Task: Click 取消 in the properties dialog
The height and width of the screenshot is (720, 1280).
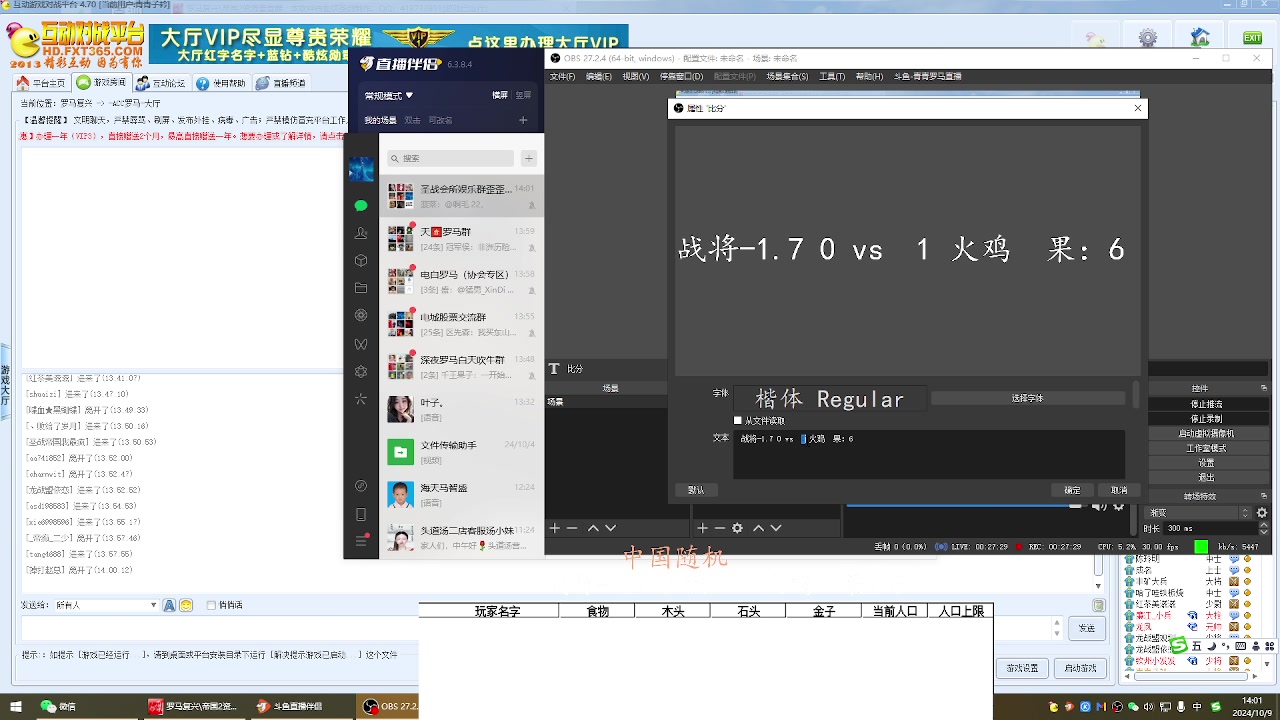Action: (1119, 490)
